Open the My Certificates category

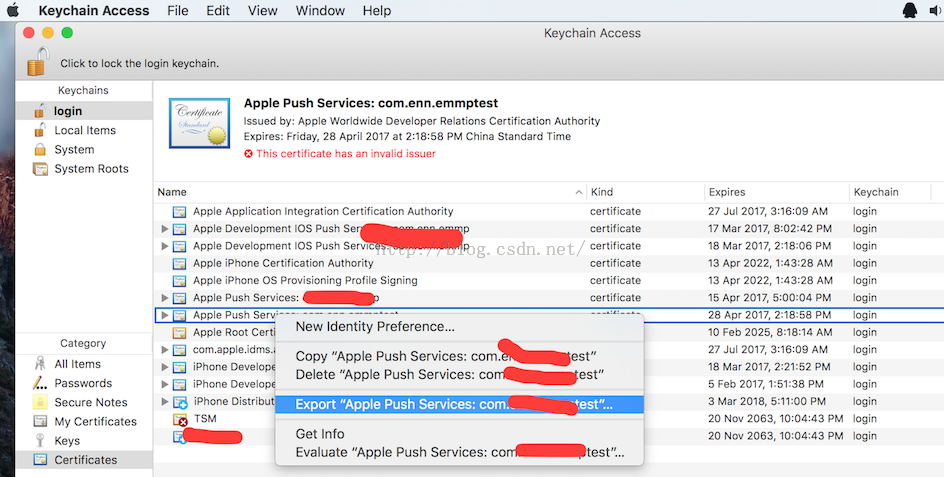pyautogui.click(x=95, y=421)
